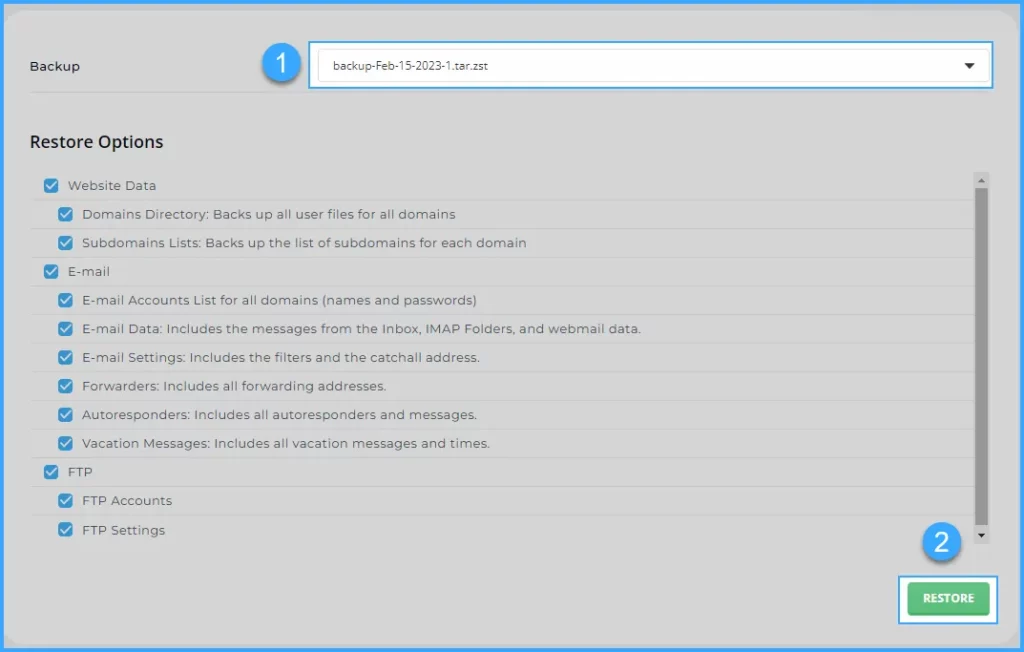Toggle E-mail Accounts List checkbox
The image size is (1024, 652).
pyautogui.click(x=66, y=300)
